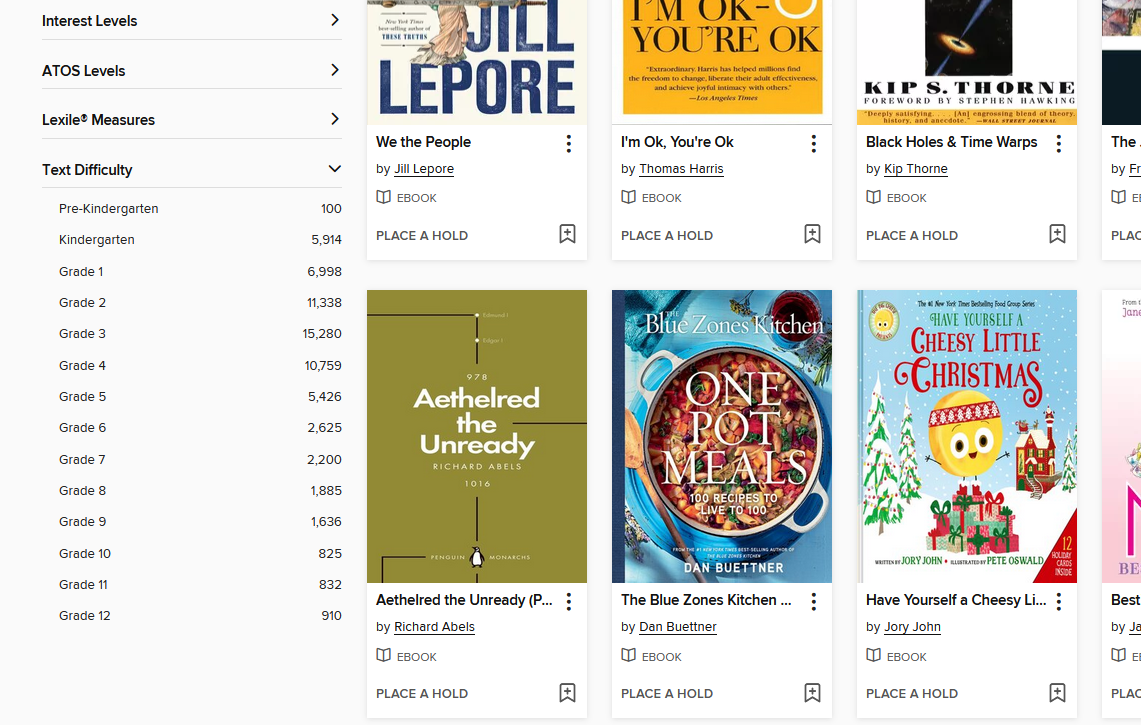This screenshot has width=1141, height=725.
Task: Filter by Grade 3 text difficulty
Action: pos(82,334)
